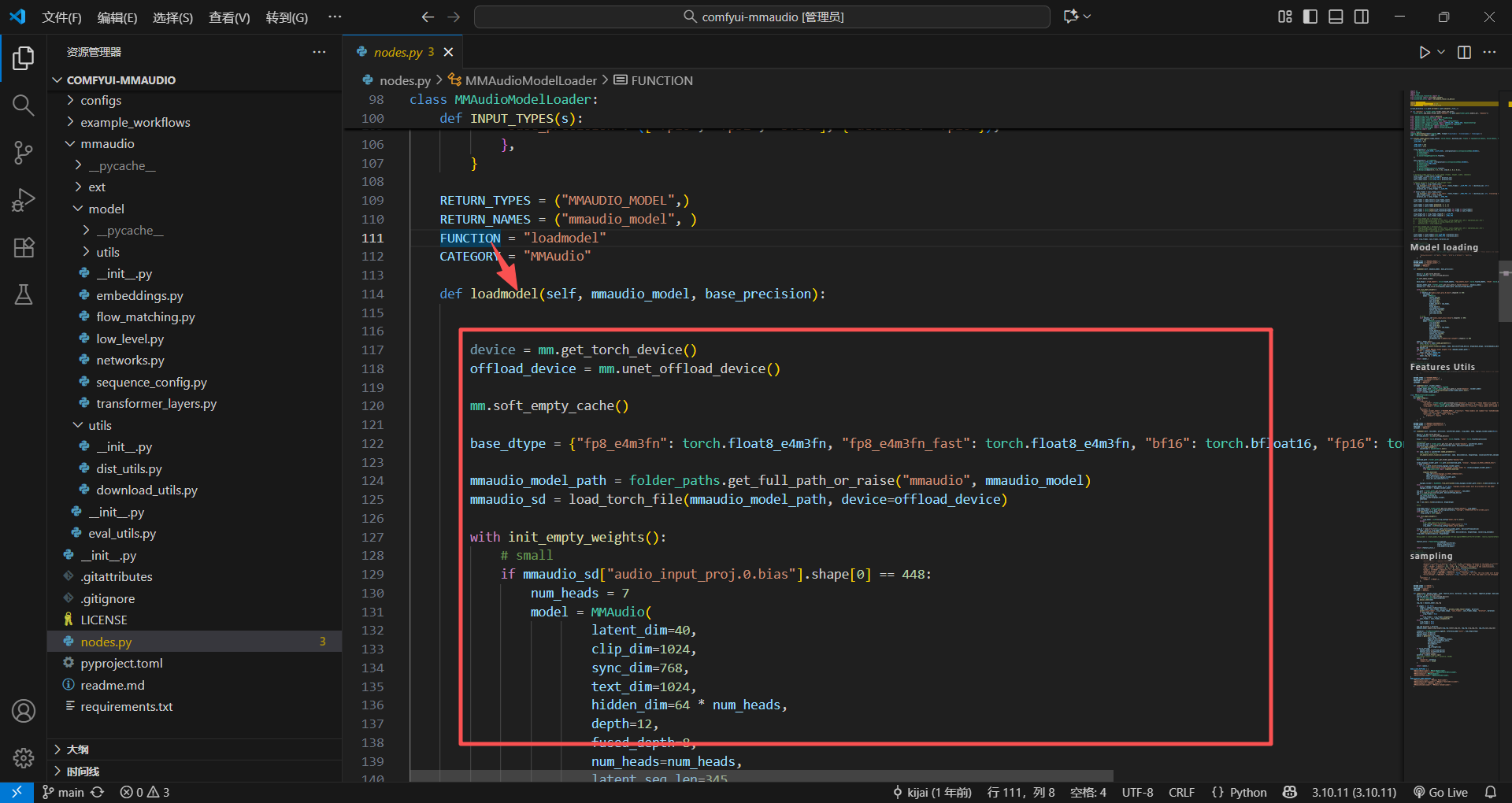Open editor More Actions ellipsis
The image size is (1512, 803).
click(1489, 52)
